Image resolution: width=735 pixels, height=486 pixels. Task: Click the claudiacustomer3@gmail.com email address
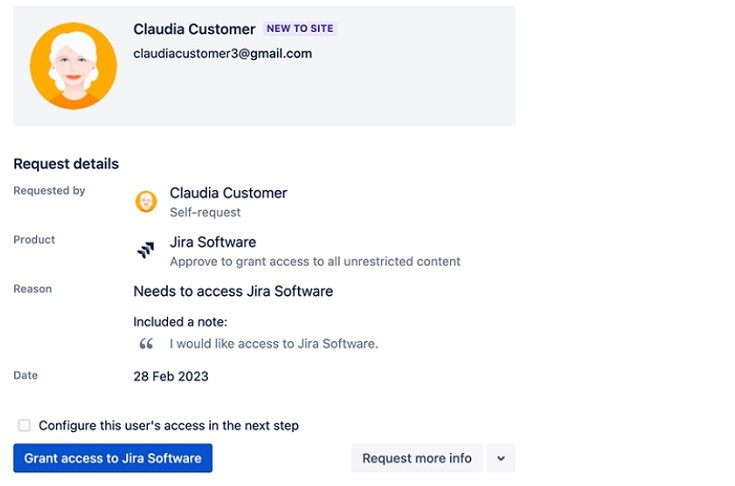(x=223, y=53)
